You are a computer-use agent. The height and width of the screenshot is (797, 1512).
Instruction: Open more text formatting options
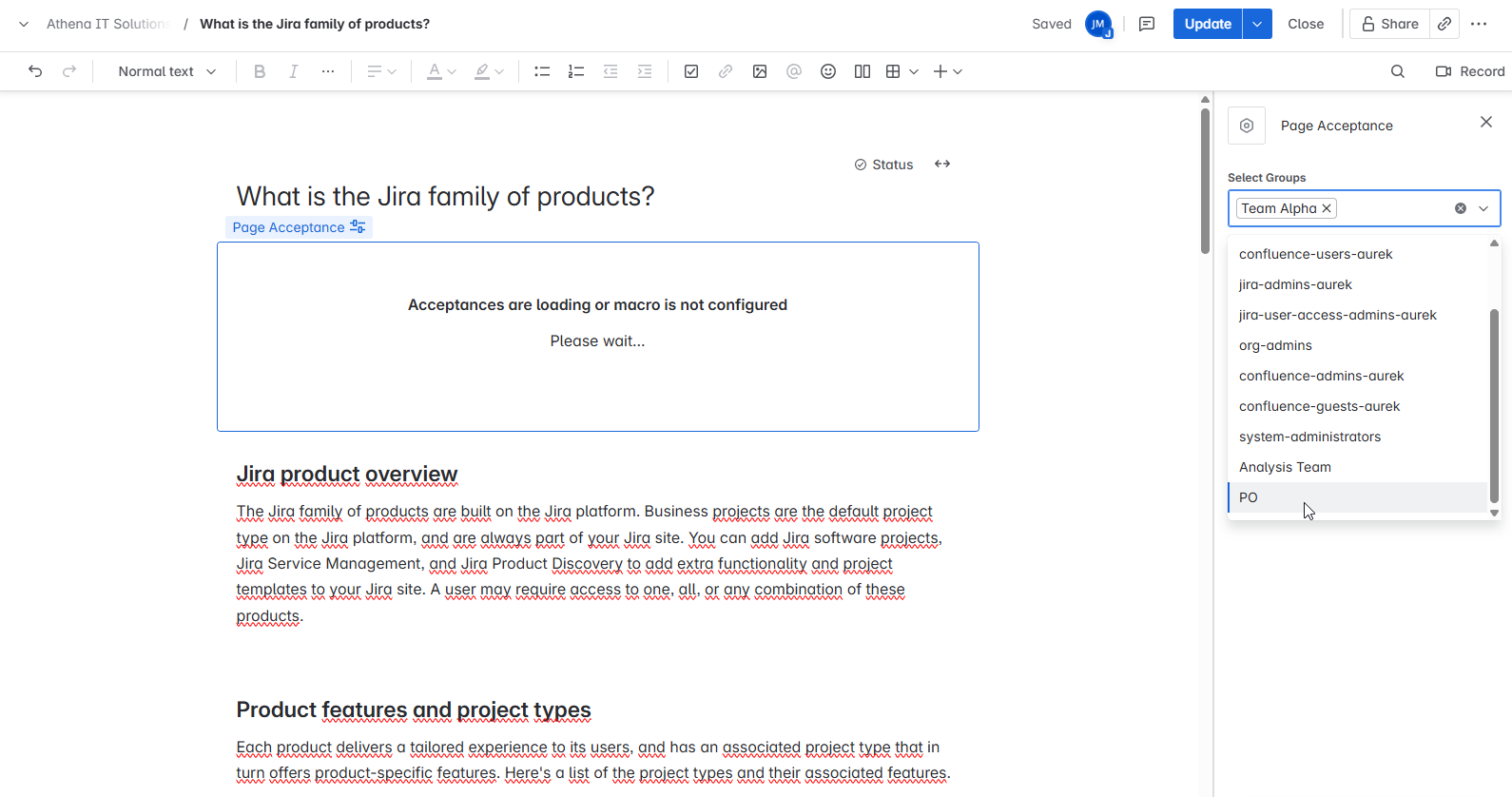pyautogui.click(x=328, y=71)
